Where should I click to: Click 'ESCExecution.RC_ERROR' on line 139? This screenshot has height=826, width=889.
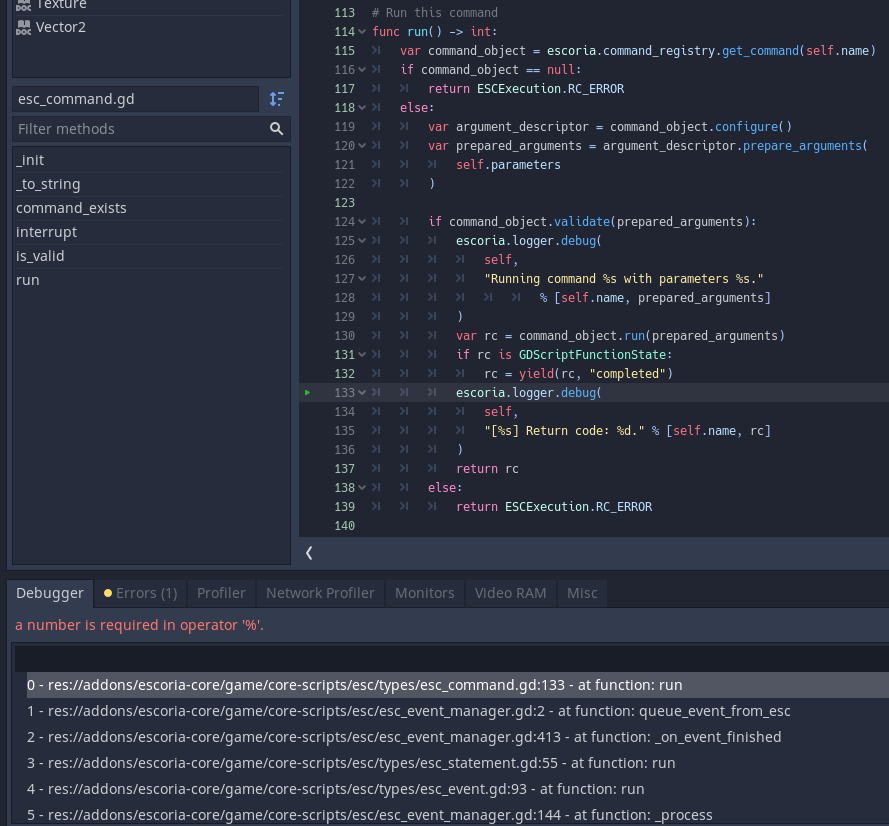578,507
